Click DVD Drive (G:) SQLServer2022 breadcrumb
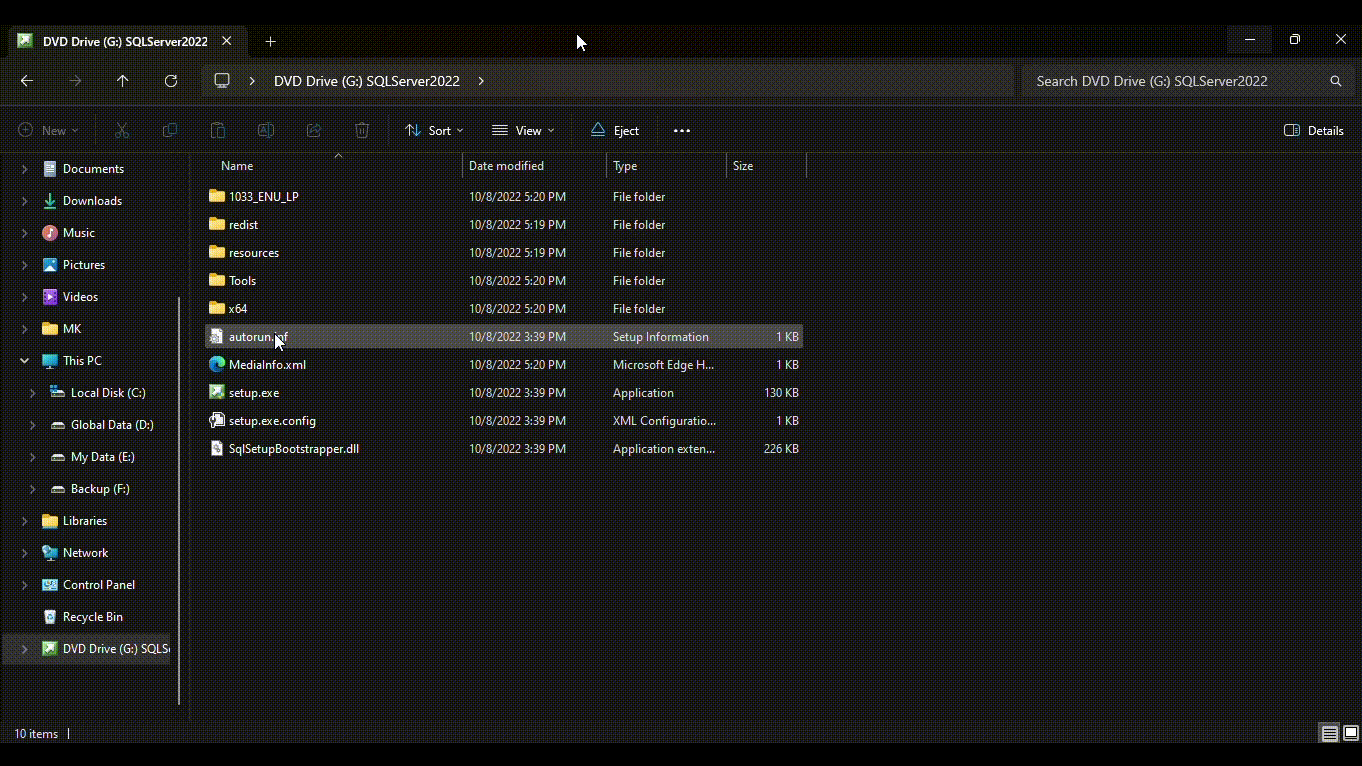Image resolution: width=1362 pixels, height=766 pixels. tap(367, 81)
